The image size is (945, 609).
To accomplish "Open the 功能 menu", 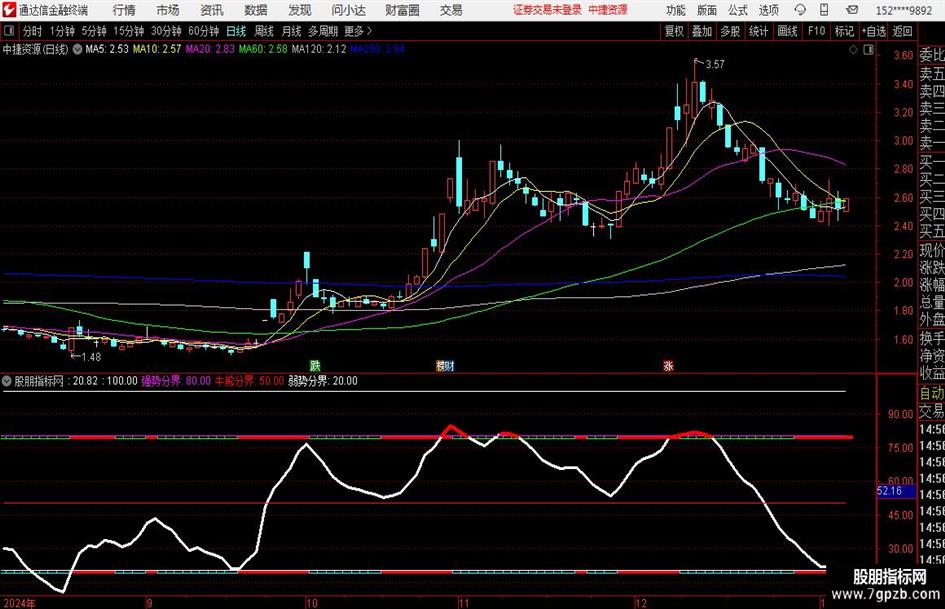I will (x=676, y=10).
